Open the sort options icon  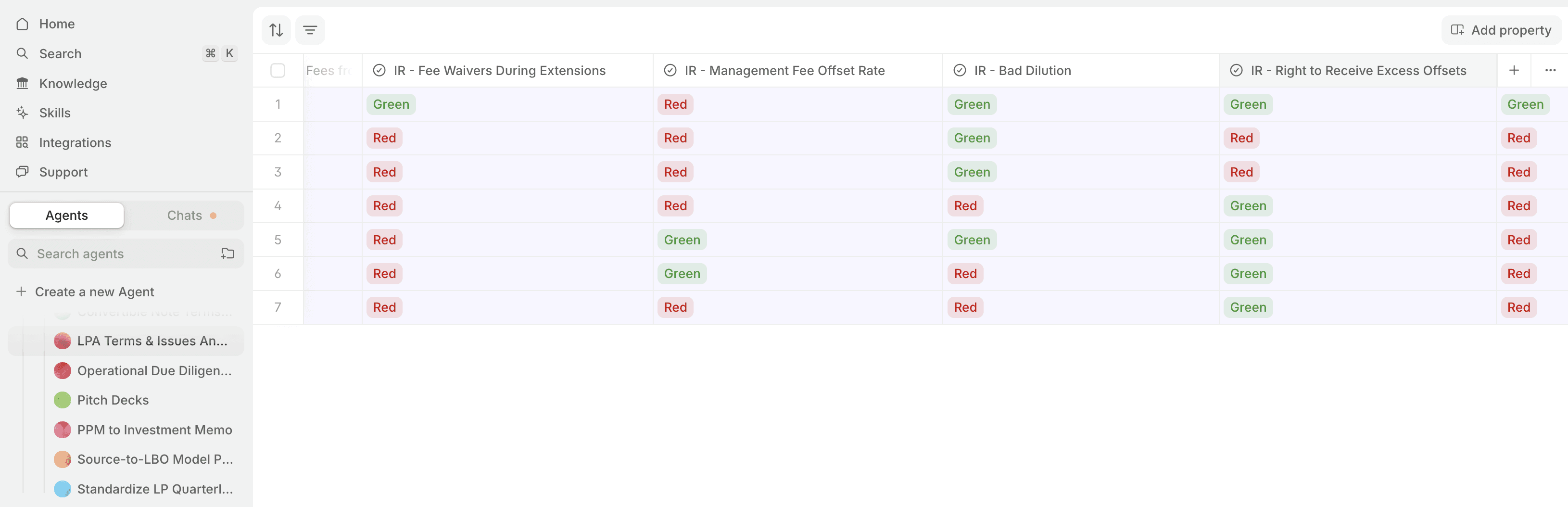[x=276, y=29]
